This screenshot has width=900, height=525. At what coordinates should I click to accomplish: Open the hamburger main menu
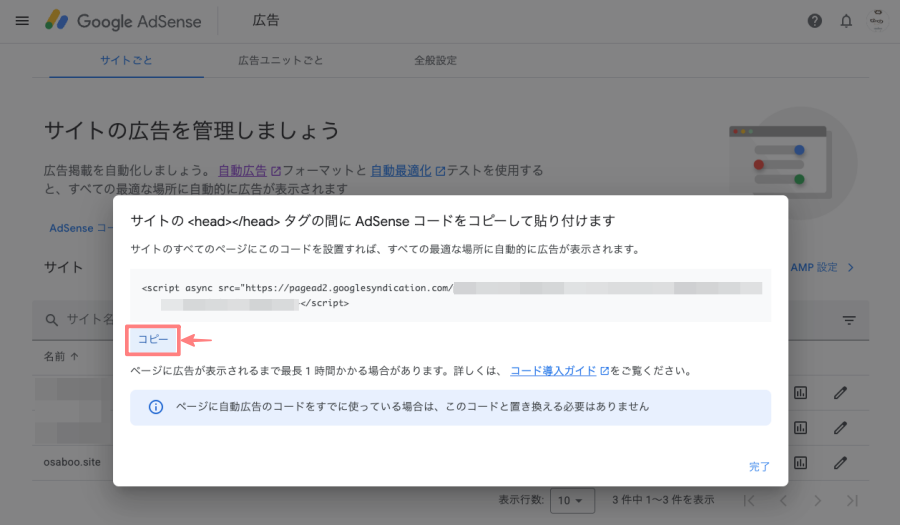click(x=22, y=21)
